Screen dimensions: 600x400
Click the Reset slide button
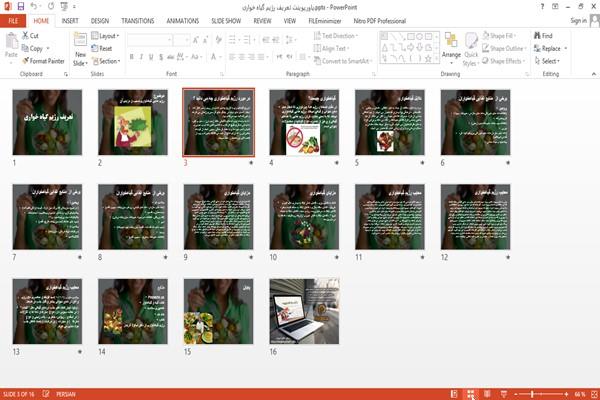(102, 48)
